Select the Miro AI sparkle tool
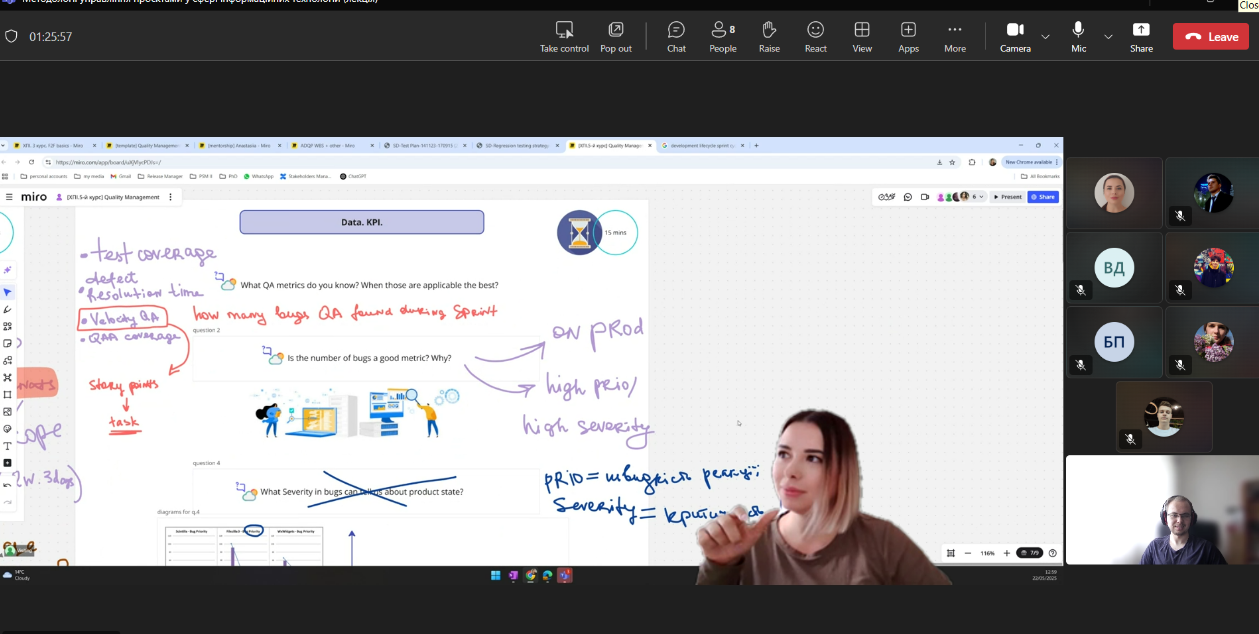This screenshot has height=634, width=1259. tap(7, 270)
